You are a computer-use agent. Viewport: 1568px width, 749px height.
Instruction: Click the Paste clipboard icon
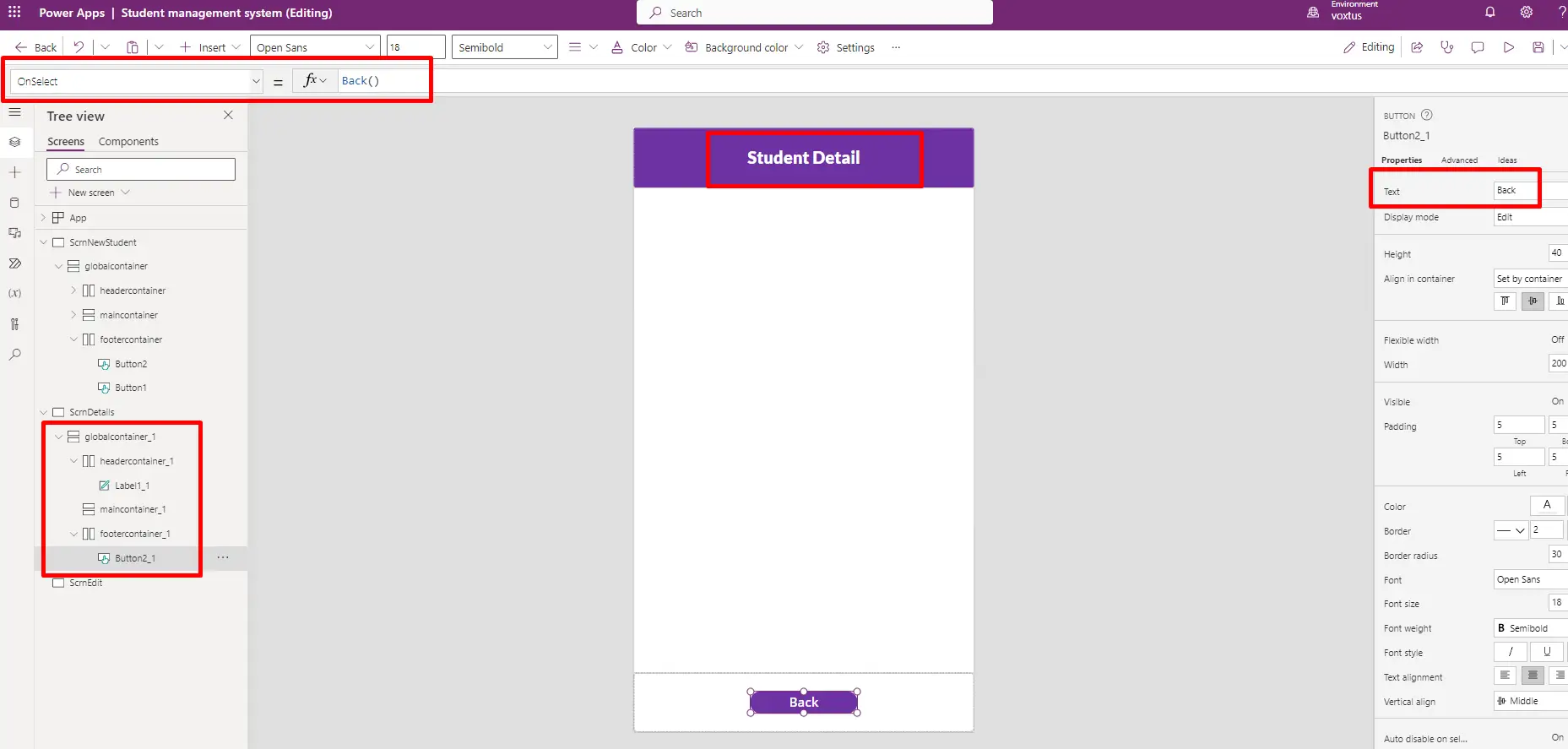133,47
